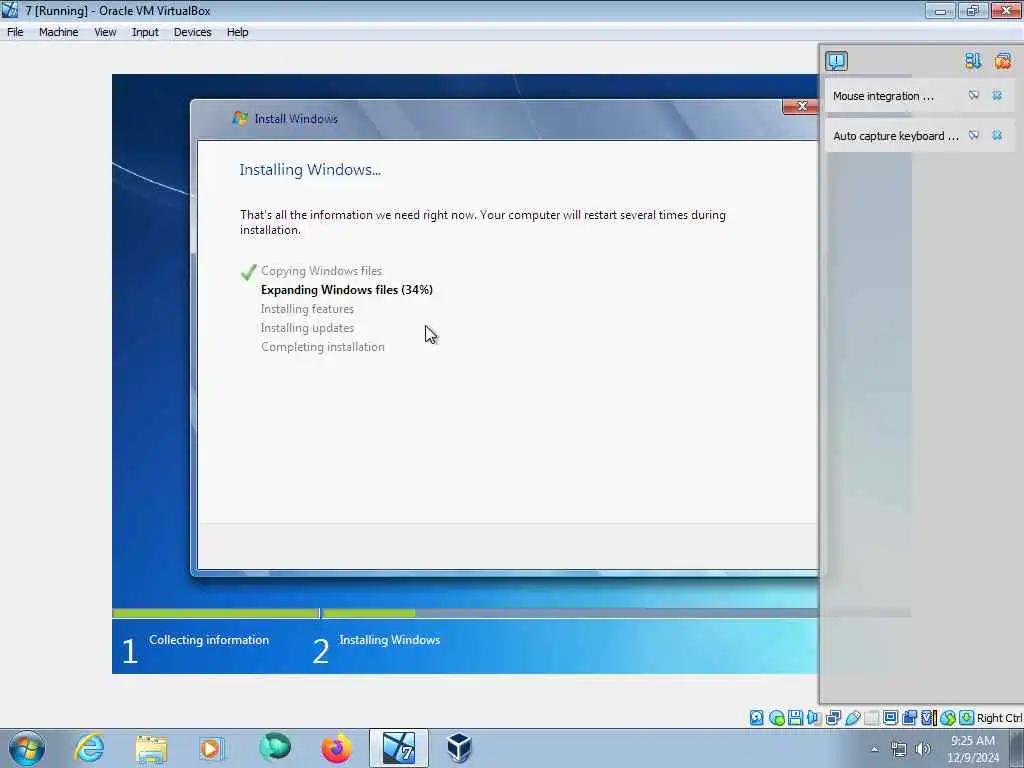Viewport: 1024px width, 768px height.
Task: Click the hard disk activity status icon
Action: click(x=756, y=718)
